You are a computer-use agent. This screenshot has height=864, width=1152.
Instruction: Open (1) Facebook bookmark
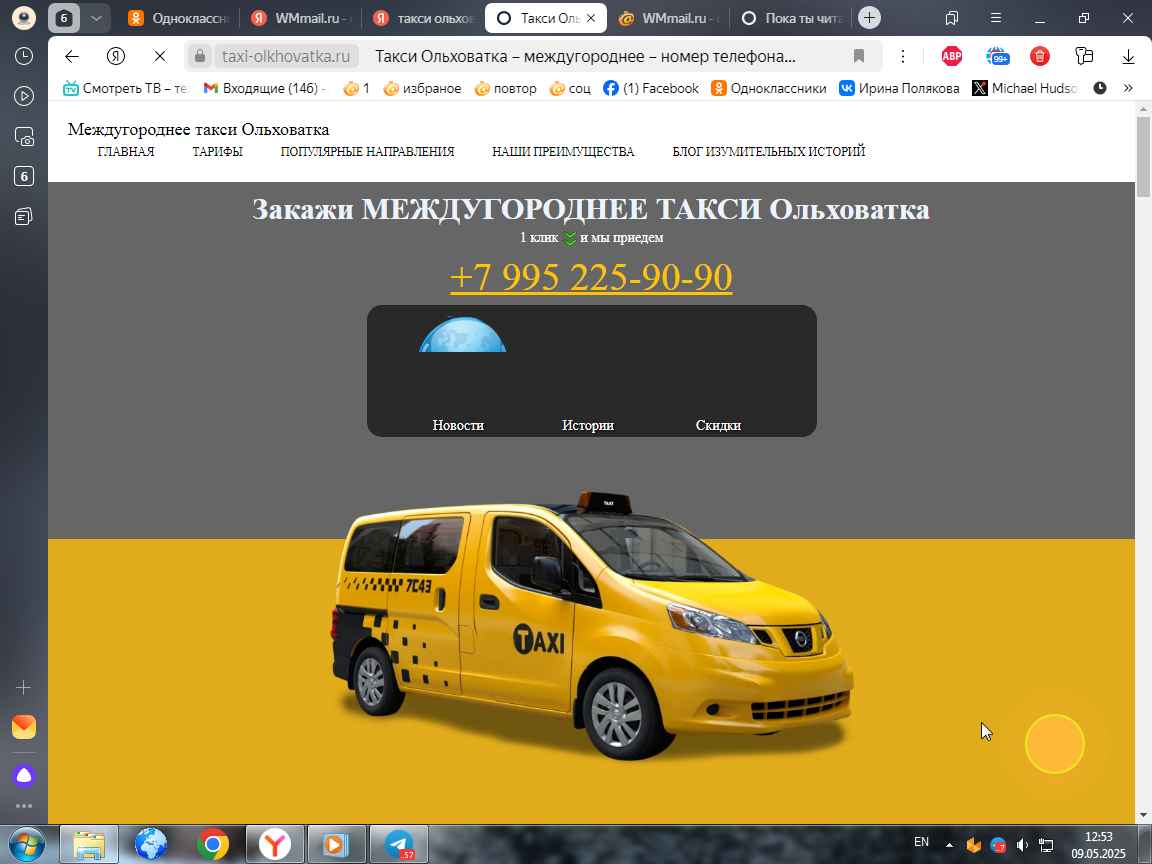(x=650, y=88)
